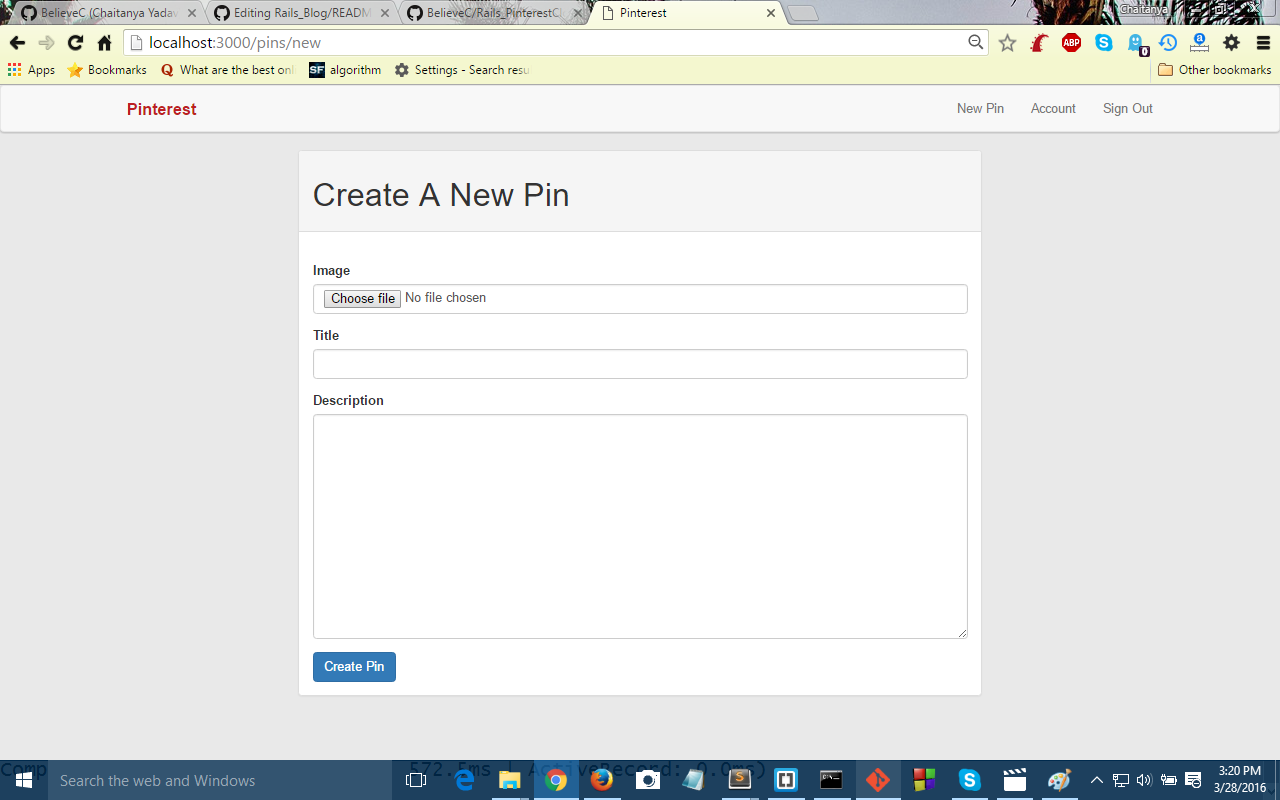
Task: Open a new tab with the new-tab button
Action: [803, 13]
